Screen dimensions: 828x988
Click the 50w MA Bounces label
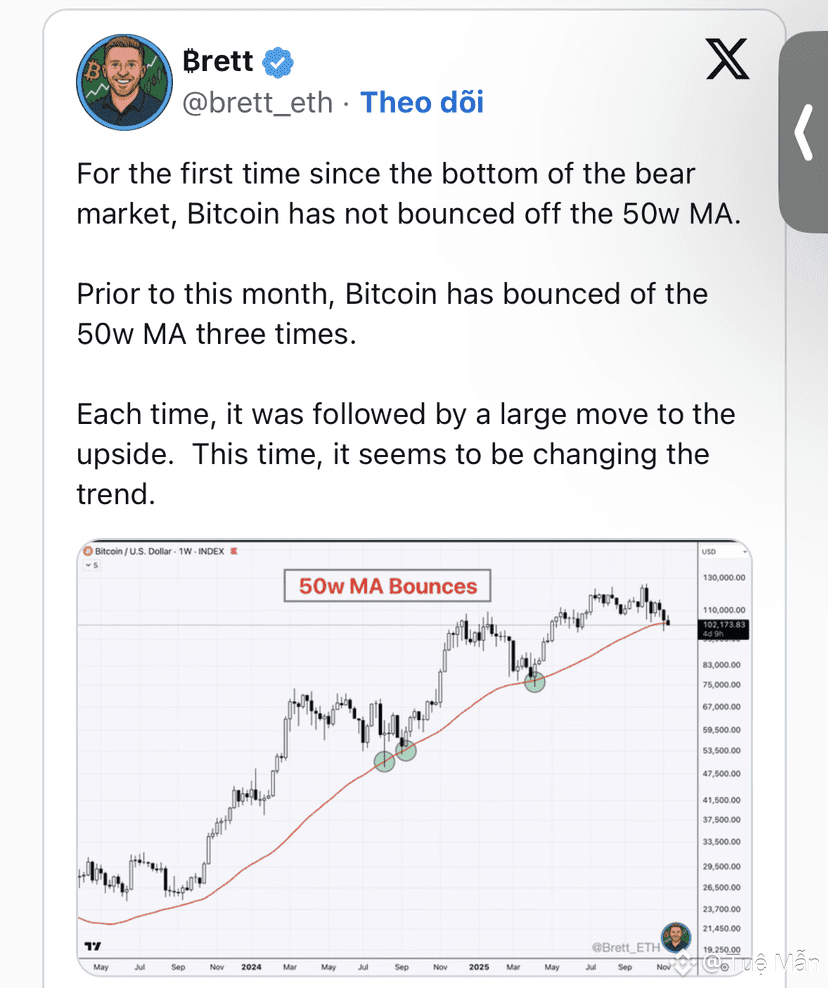(388, 586)
